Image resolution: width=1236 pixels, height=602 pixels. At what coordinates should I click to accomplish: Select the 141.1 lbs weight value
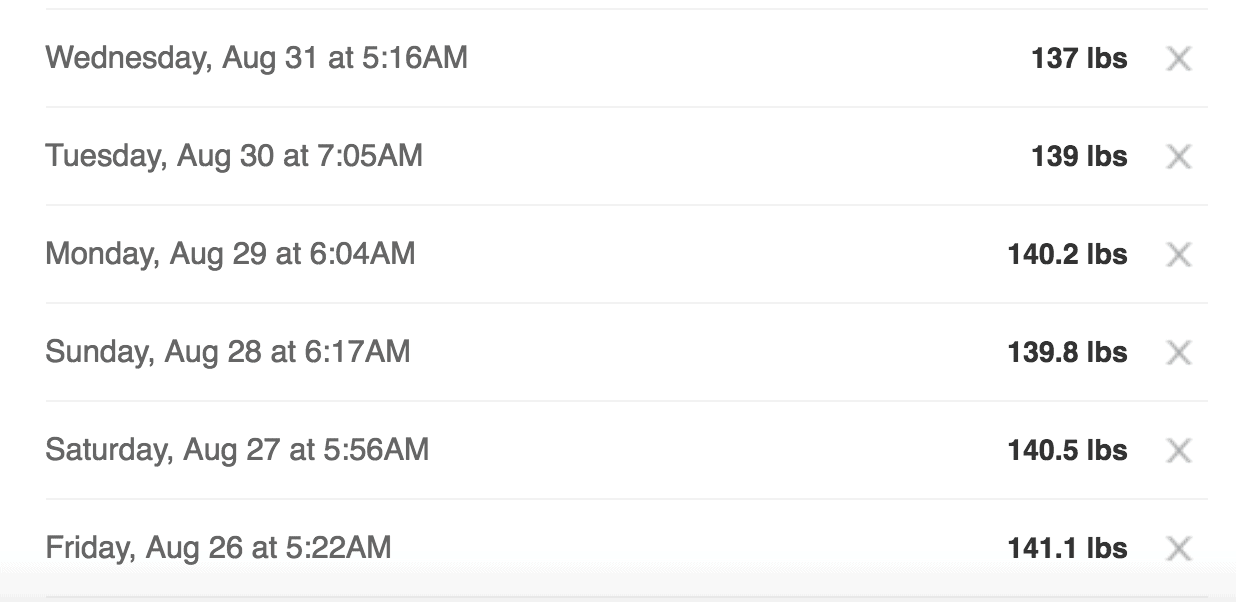point(1067,549)
